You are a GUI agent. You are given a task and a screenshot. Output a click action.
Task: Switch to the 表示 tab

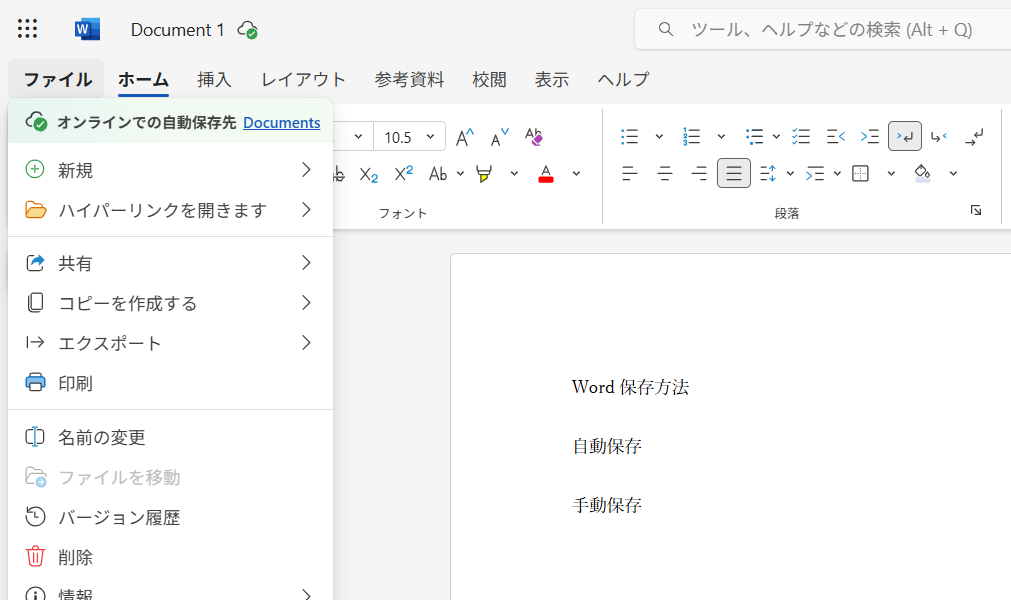(552, 79)
